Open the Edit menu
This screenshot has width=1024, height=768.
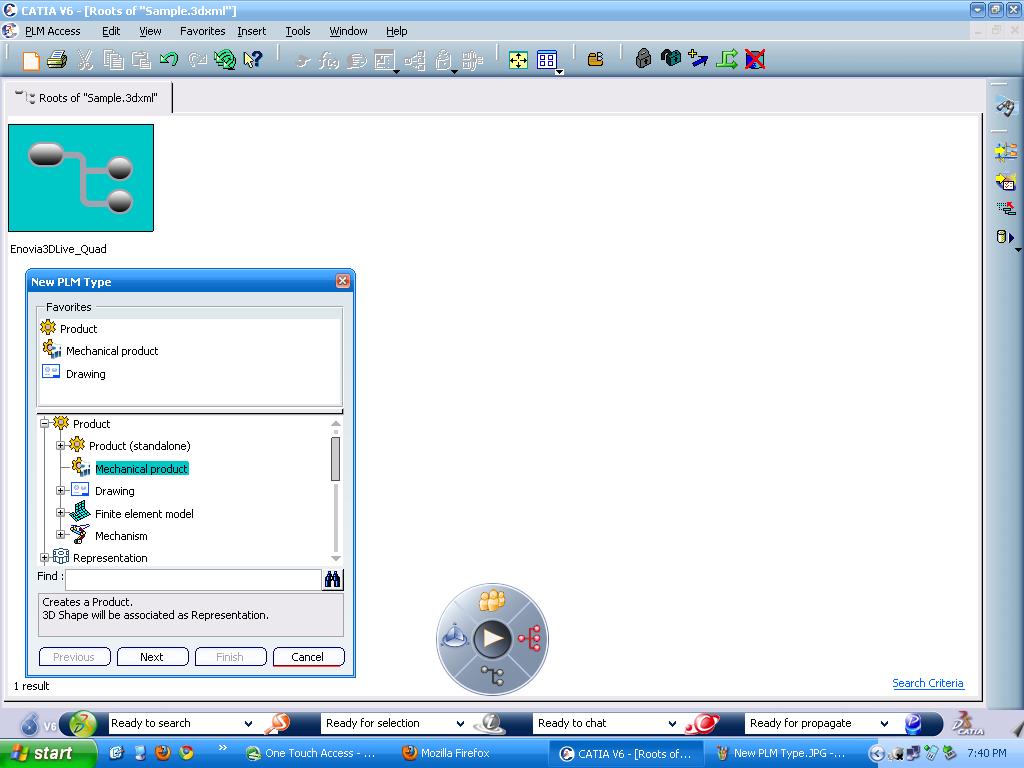(x=111, y=31)
